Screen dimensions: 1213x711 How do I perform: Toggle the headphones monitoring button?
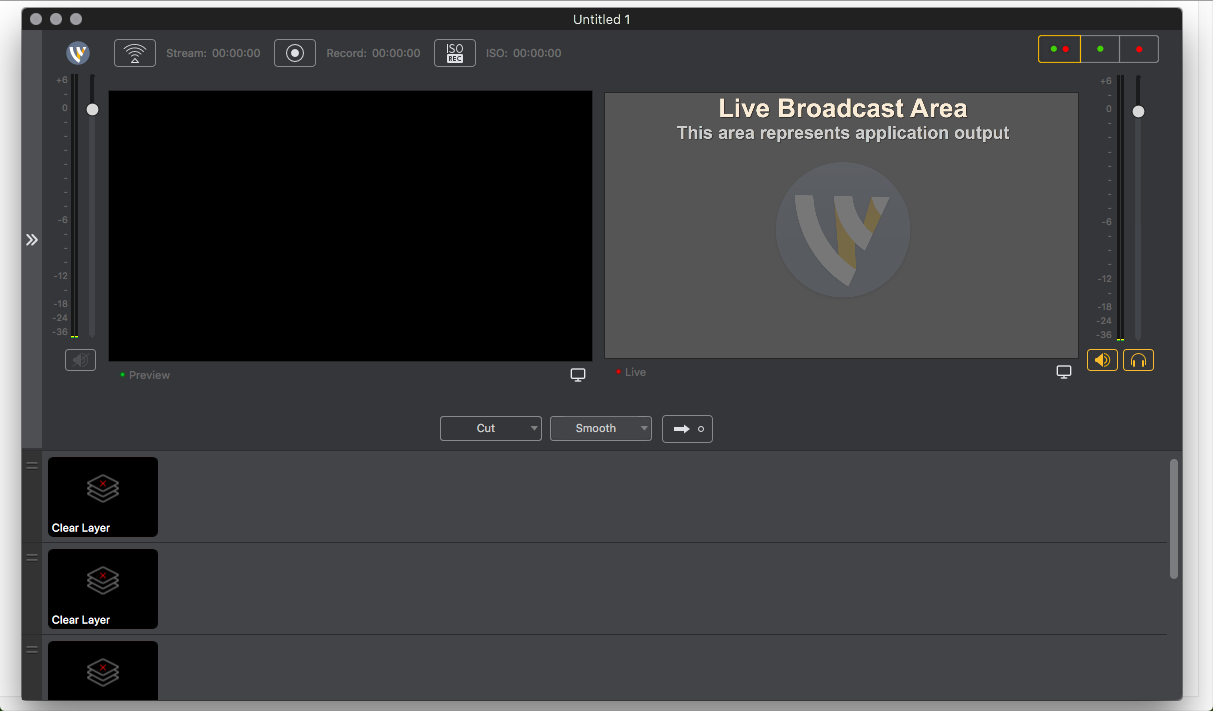pyautogui.click(x=1138, y=360)
